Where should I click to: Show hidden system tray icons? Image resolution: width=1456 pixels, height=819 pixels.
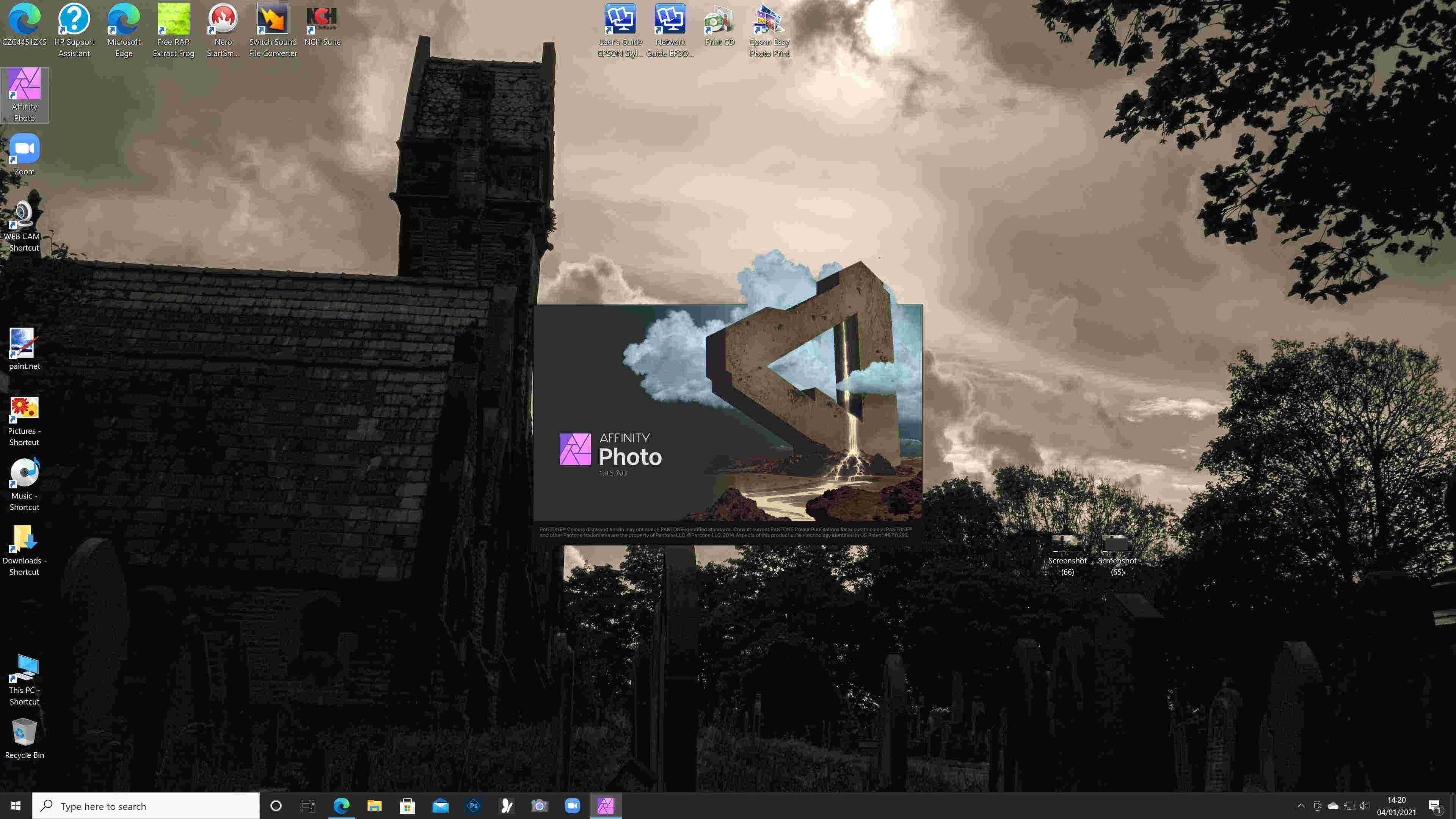(x=1301, y=805)
